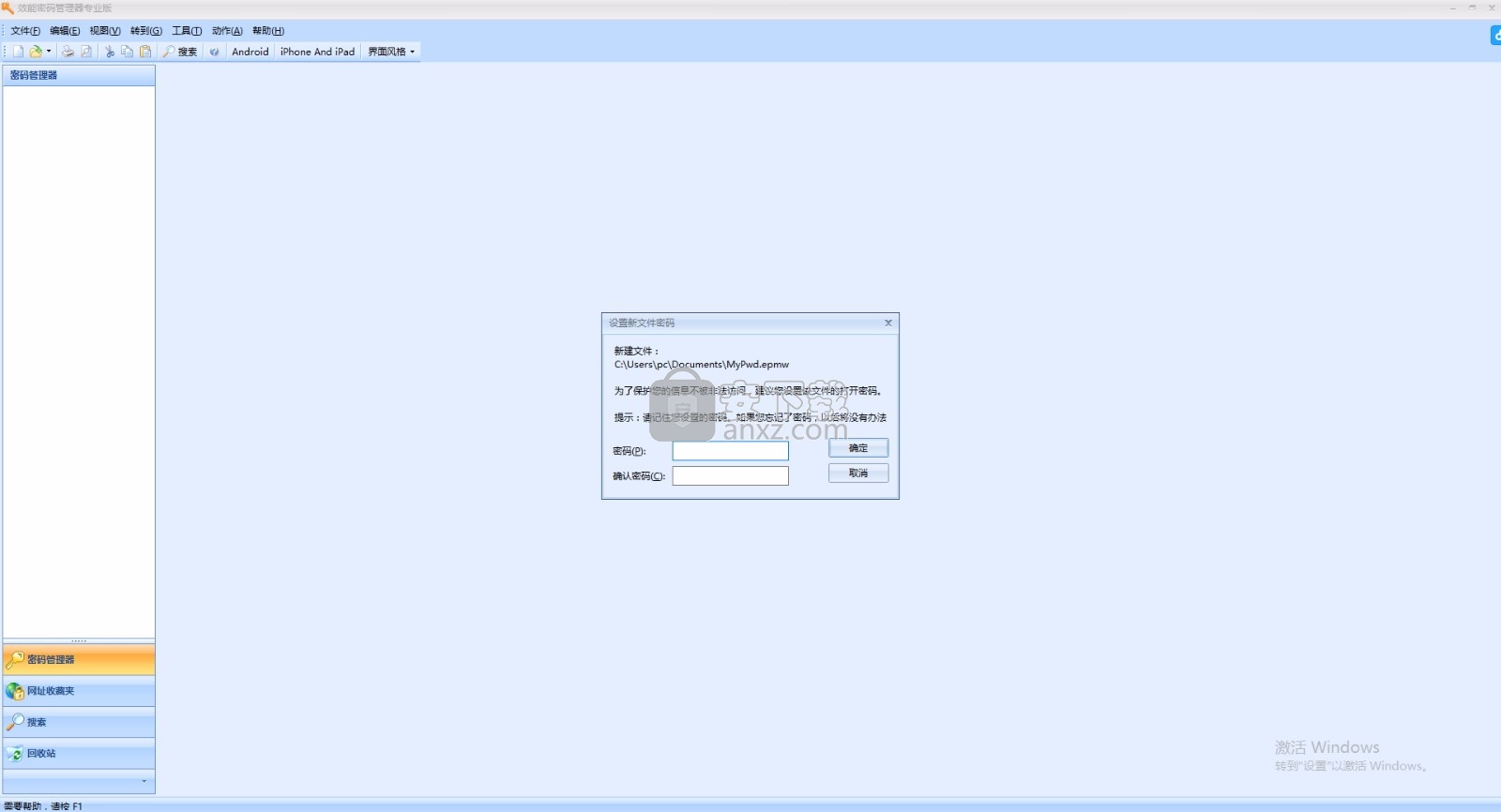Click the 确认密码(C) confirm password field
Viewport: 1501px width, 812px height.
(x=730, y=475)
